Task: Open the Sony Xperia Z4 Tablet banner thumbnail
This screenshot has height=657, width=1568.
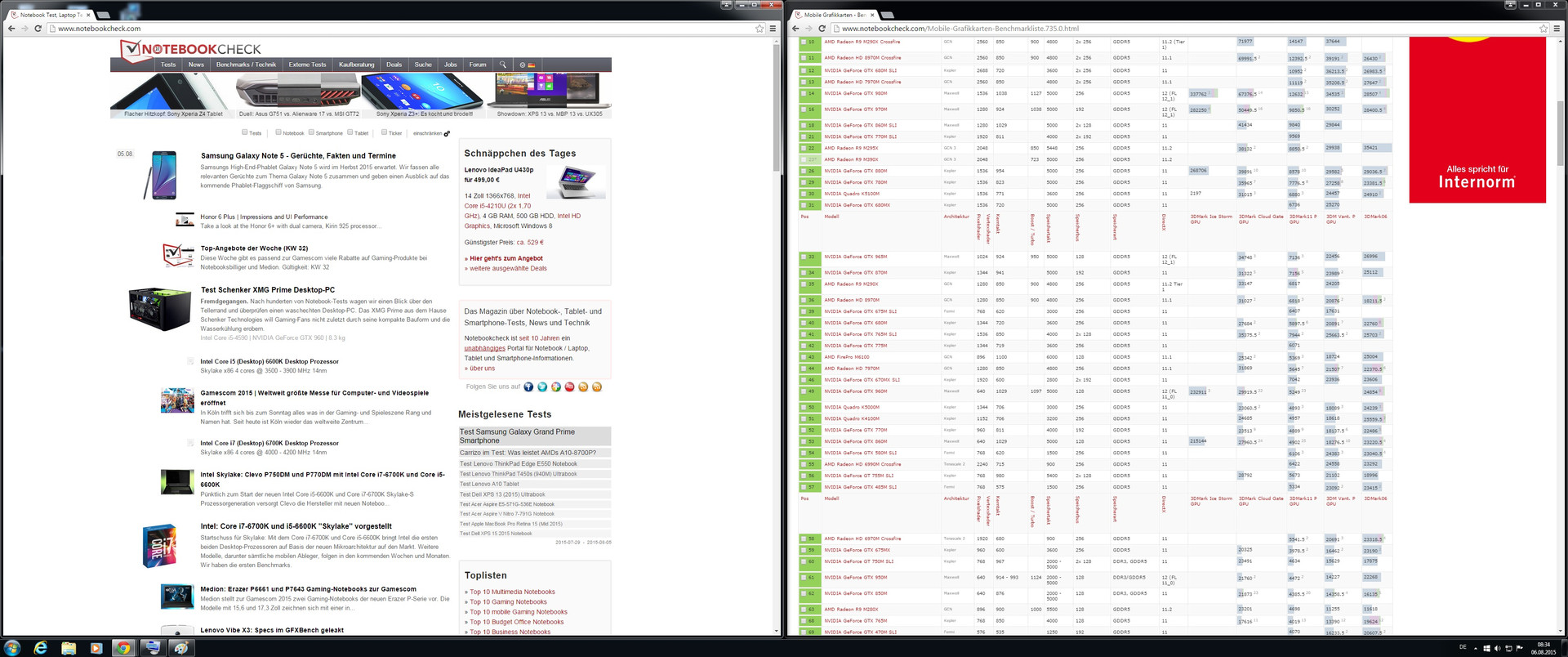Action: click(x=173, y=96)
